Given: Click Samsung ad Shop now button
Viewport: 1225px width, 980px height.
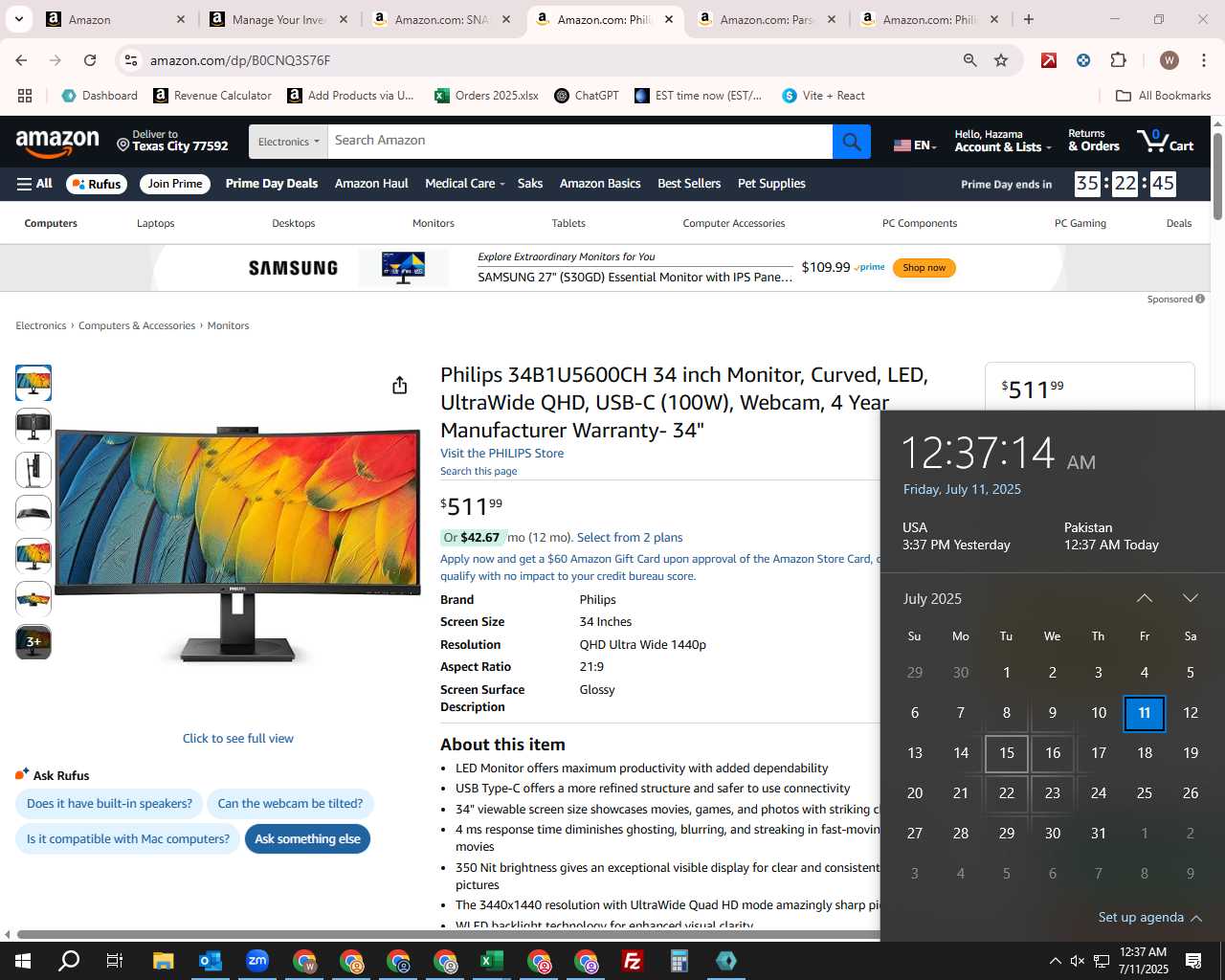Looking at the screenshot, I should (x=924, y=268).
